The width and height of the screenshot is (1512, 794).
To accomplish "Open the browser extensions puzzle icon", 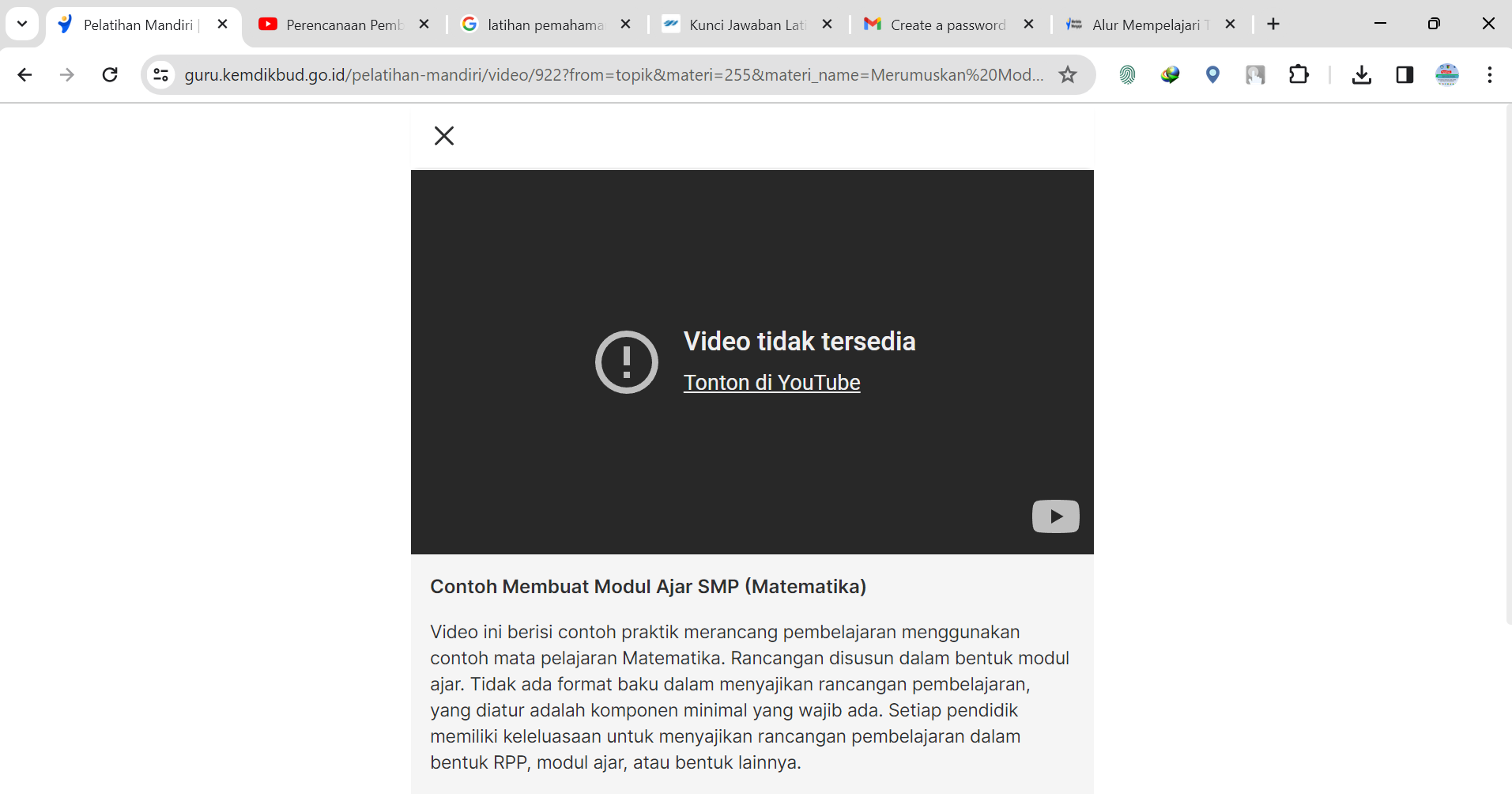I will (1299, 75).
